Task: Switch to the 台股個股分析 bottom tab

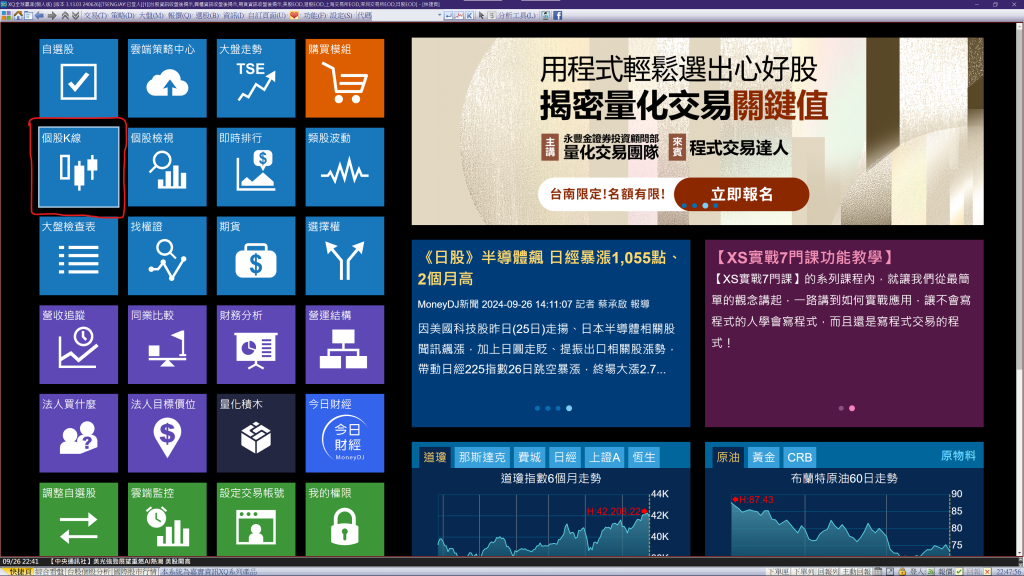Action: [88, 571]
